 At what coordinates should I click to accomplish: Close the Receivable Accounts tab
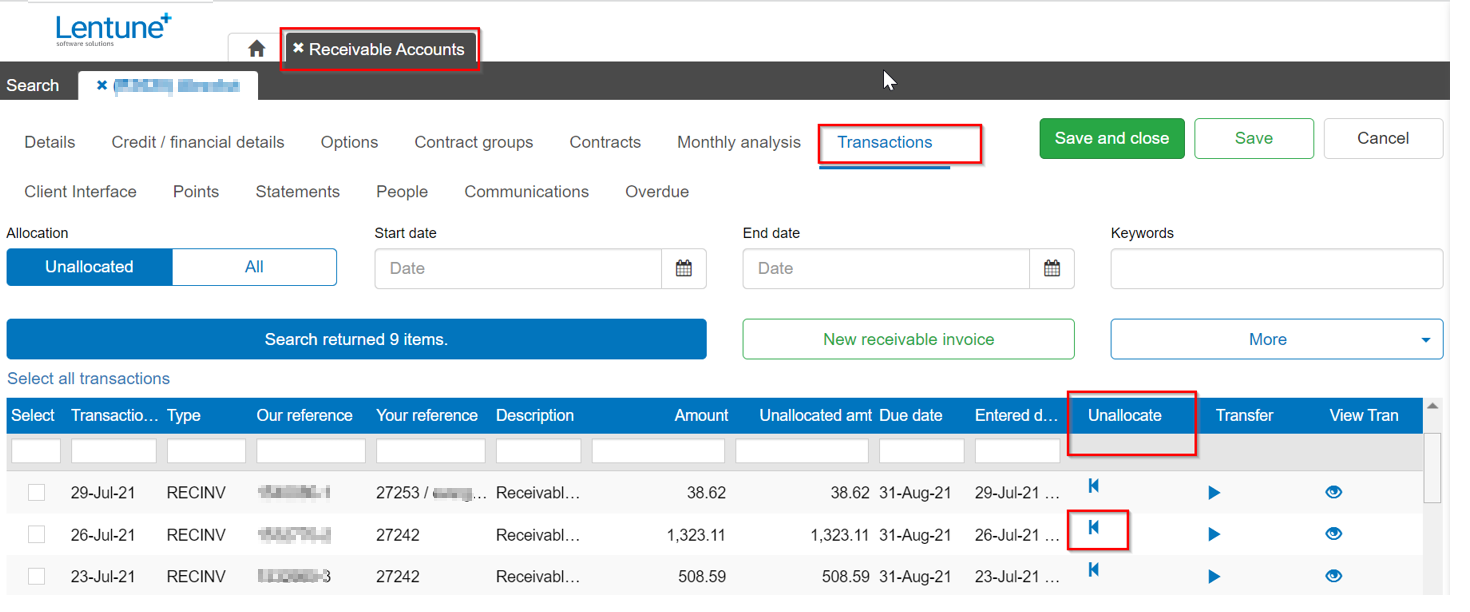pos(298,48)
